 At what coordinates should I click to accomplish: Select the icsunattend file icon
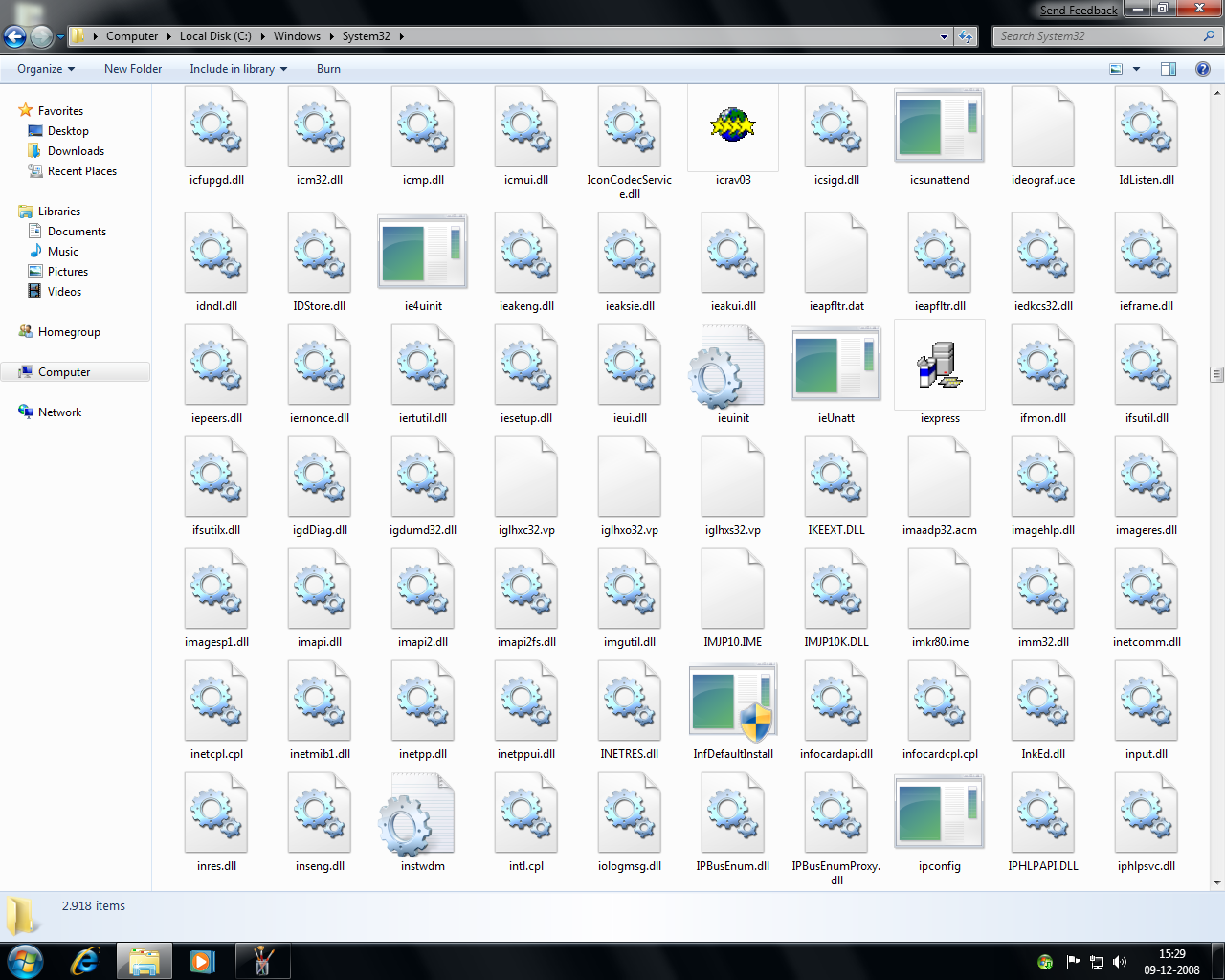point(939,125)
